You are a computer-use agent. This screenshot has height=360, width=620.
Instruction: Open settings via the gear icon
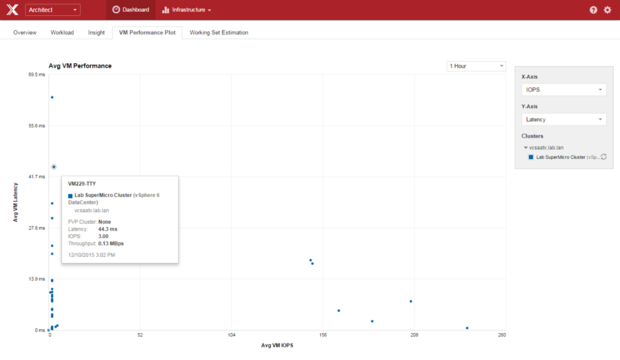point(607,10)
